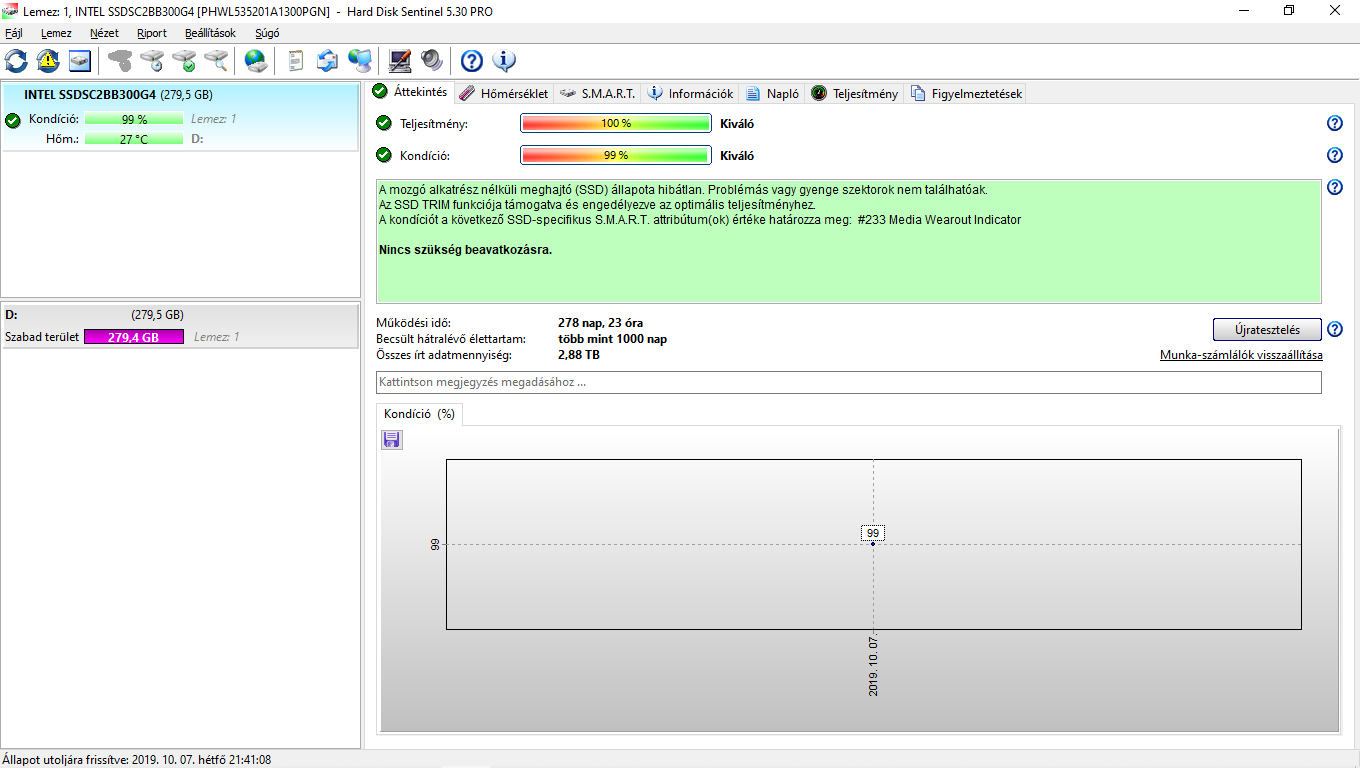
Task: Click the 99 data point label on chart
Action: tap(873, 533)
